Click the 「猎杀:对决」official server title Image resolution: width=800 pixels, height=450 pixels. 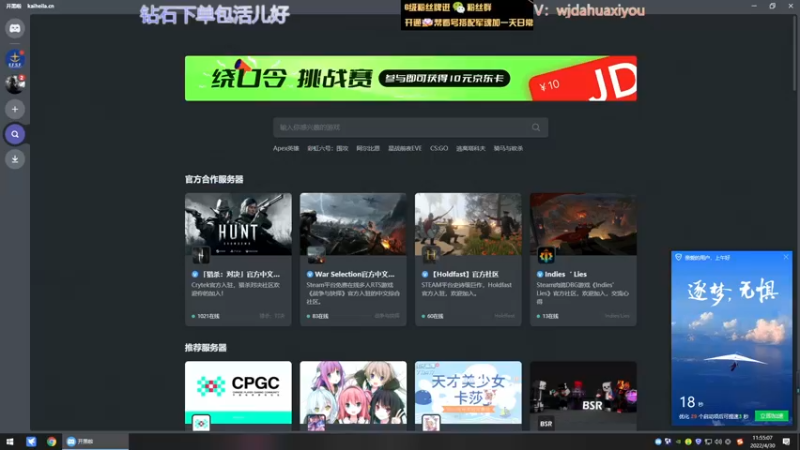click(240, 274)
